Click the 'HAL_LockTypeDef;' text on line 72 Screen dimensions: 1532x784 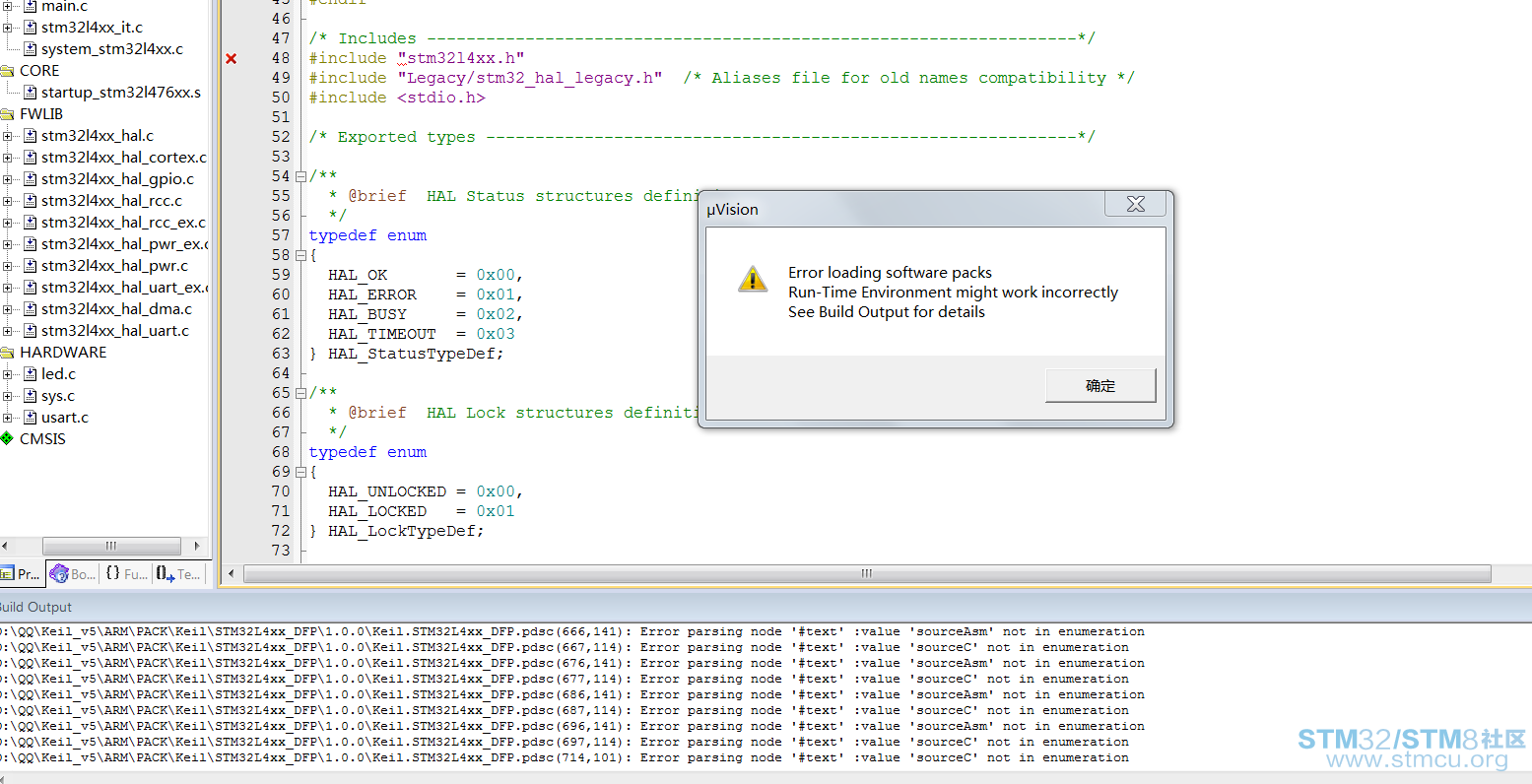click(406, 531)
